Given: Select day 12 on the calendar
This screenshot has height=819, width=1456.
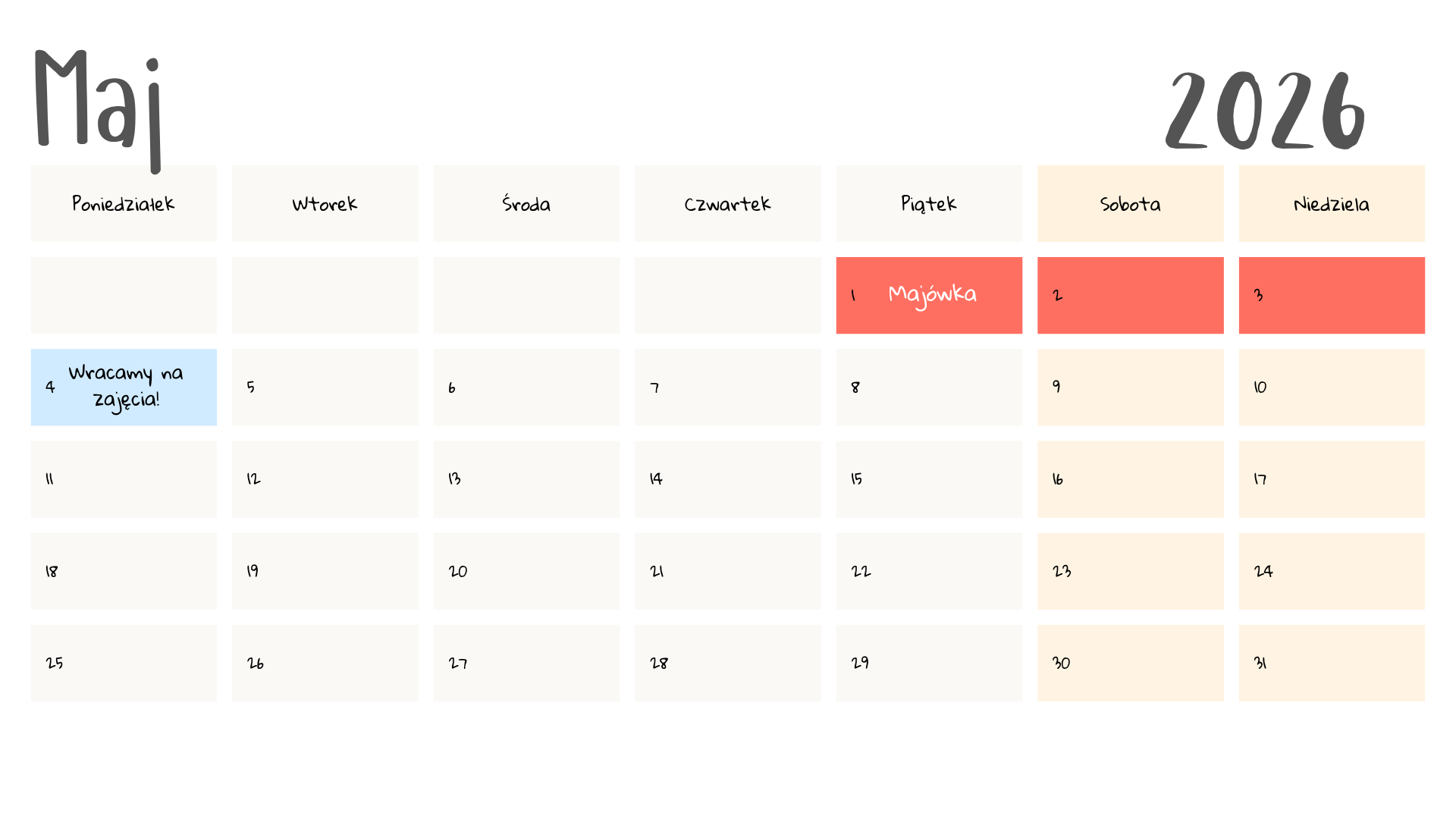Looking at the screenshot, I should point(325,479).
